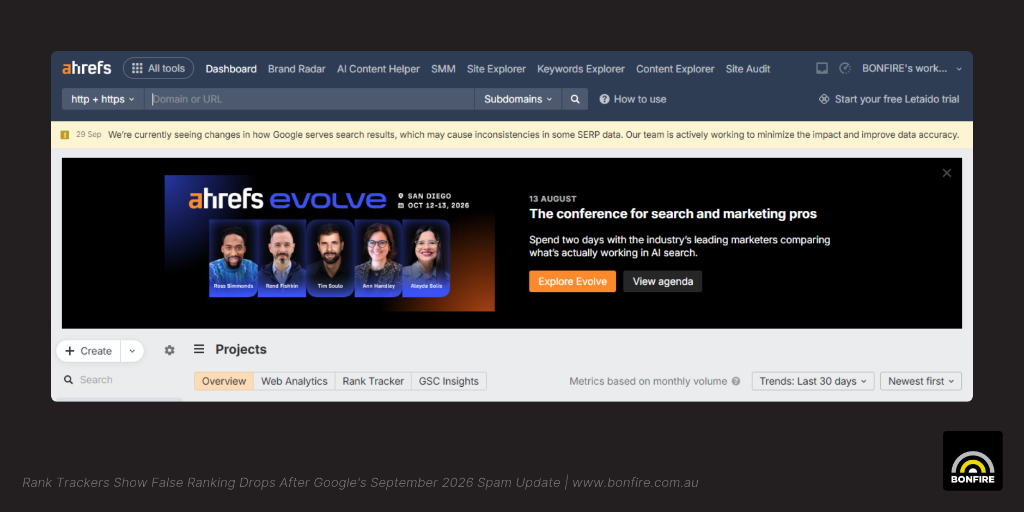This screenshot has width=1024, height=512.
Task: Click the BONFIRE logo badge
Action: [x=972, y=460]
